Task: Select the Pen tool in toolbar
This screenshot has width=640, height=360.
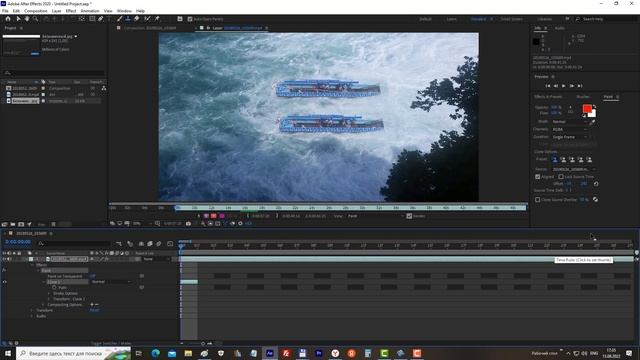Action: point(100,19)
